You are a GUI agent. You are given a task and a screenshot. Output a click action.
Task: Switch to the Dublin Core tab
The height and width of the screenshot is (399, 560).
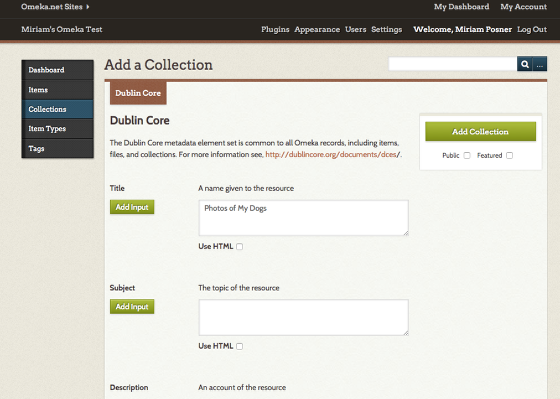tap(138, 93)
